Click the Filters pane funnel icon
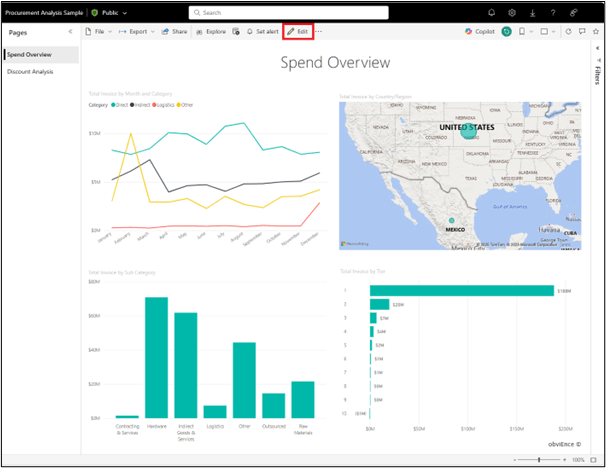This screenshot has height=468, width=606. (598, 60)
